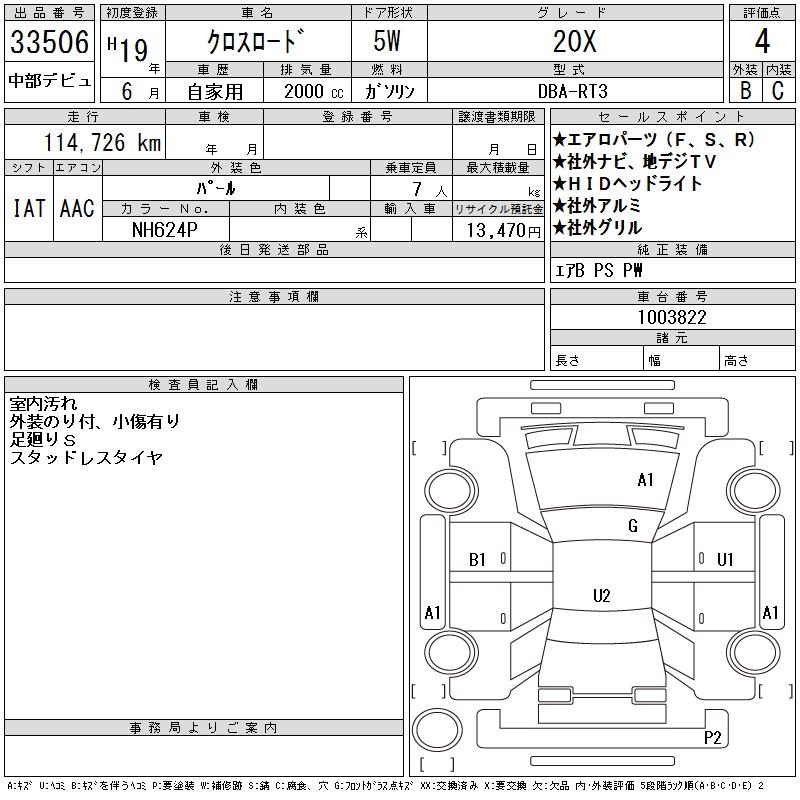Click registration year H19

click(128, 49)
